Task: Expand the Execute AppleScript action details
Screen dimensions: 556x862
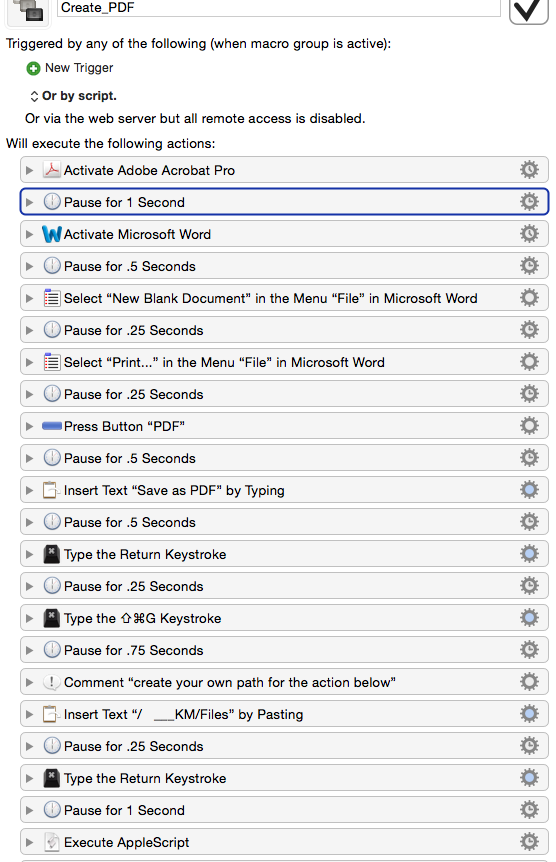Action: (x=30, y=842)
